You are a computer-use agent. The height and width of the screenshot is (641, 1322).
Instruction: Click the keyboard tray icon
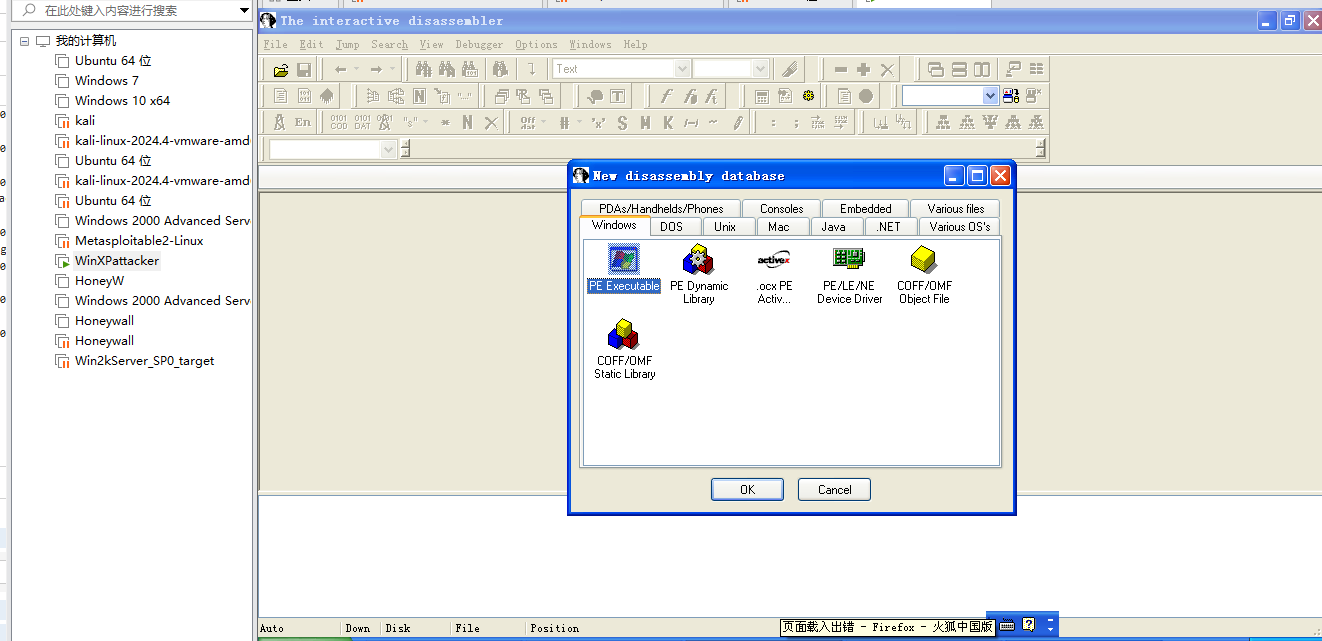pyautogui.click(x=1007, y=625)
